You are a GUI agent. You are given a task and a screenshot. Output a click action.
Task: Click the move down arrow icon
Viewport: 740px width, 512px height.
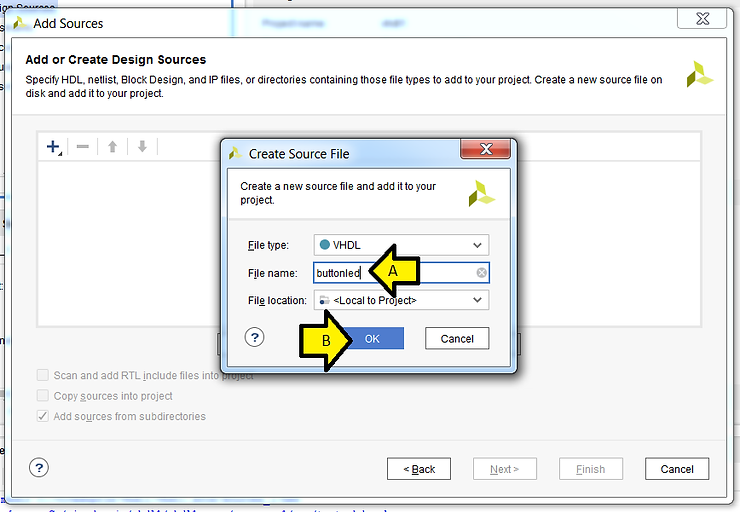(142, 147)
